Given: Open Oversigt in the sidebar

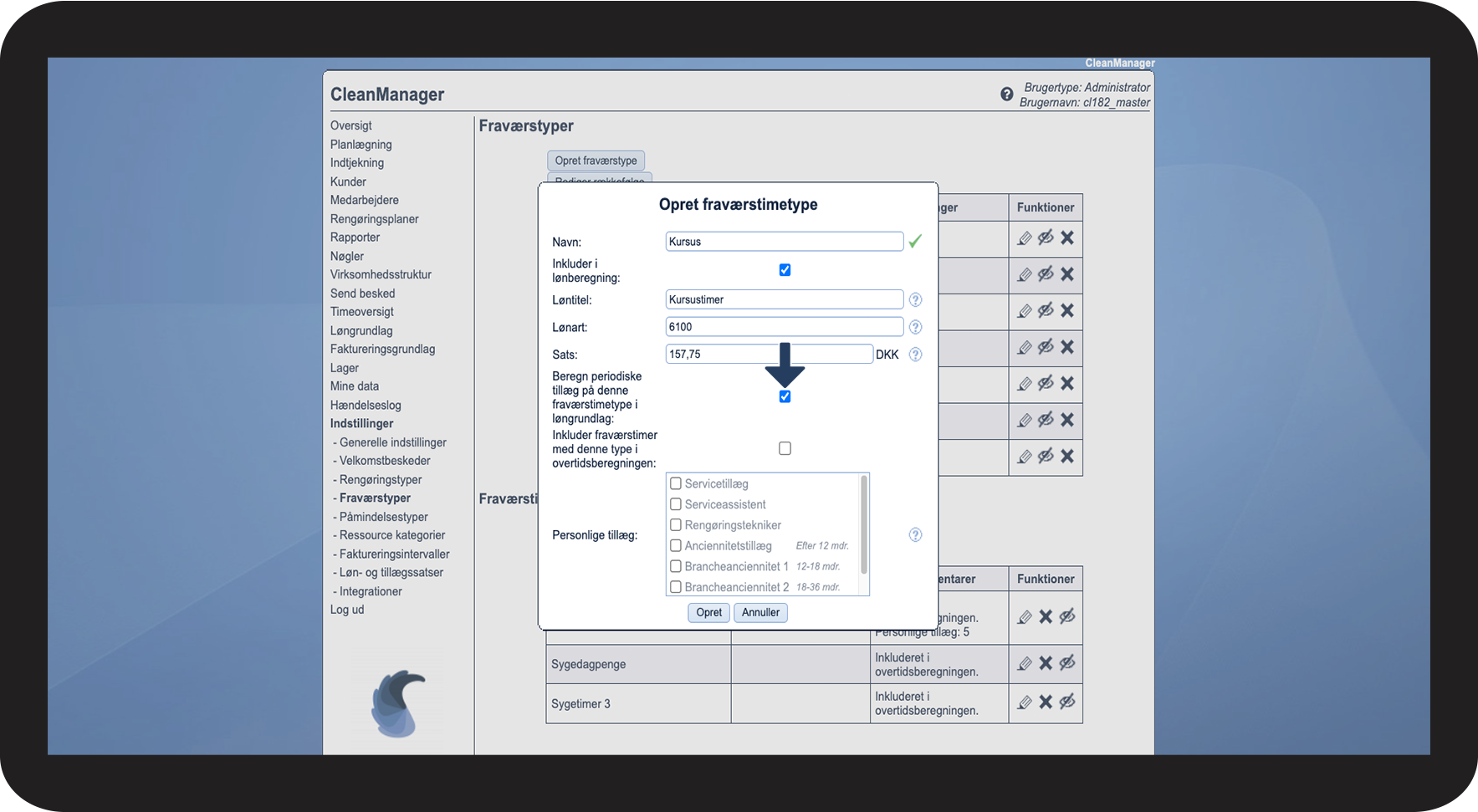Looking at the screenshot, I should [351, 125].
